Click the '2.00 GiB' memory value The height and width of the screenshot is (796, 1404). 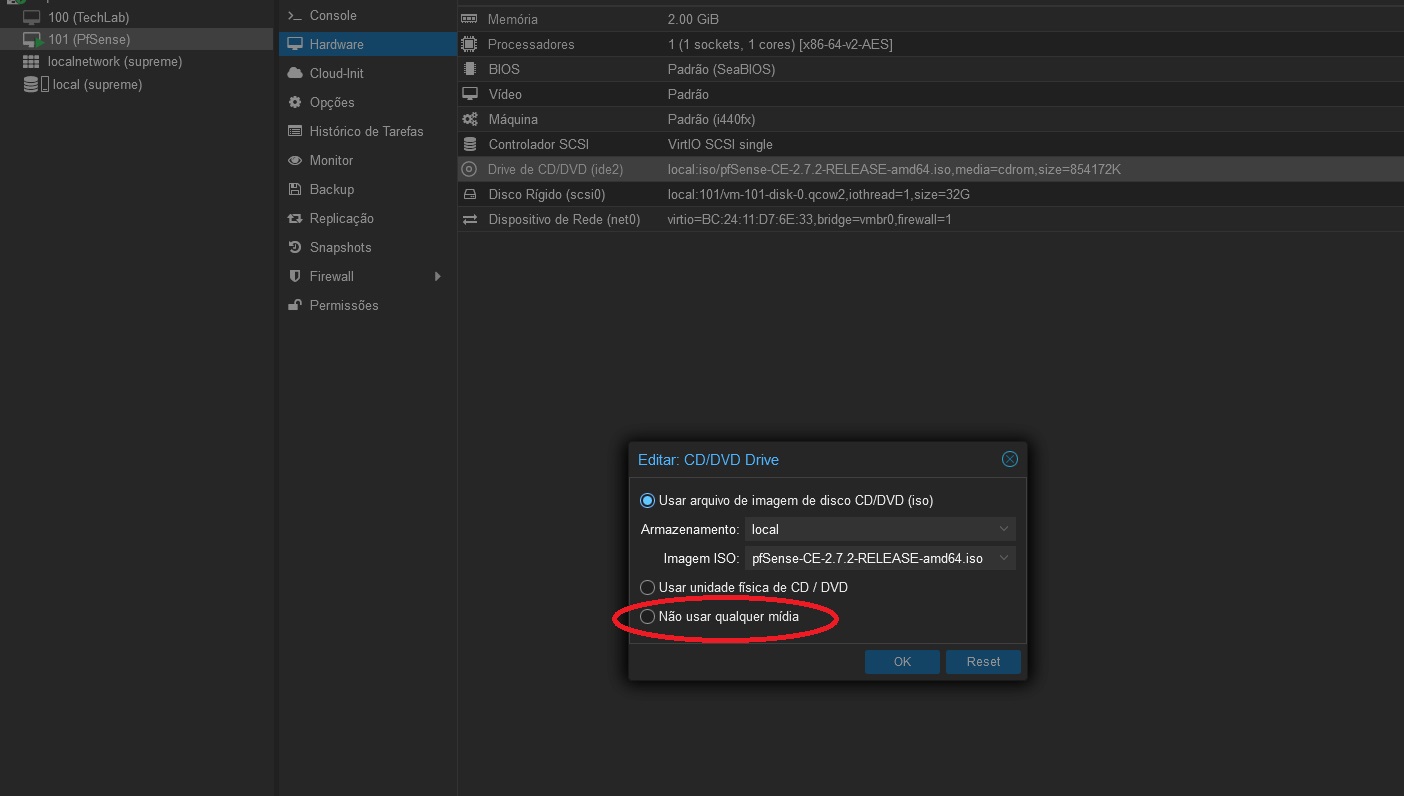pyautogui.click(x=693, y=19)
